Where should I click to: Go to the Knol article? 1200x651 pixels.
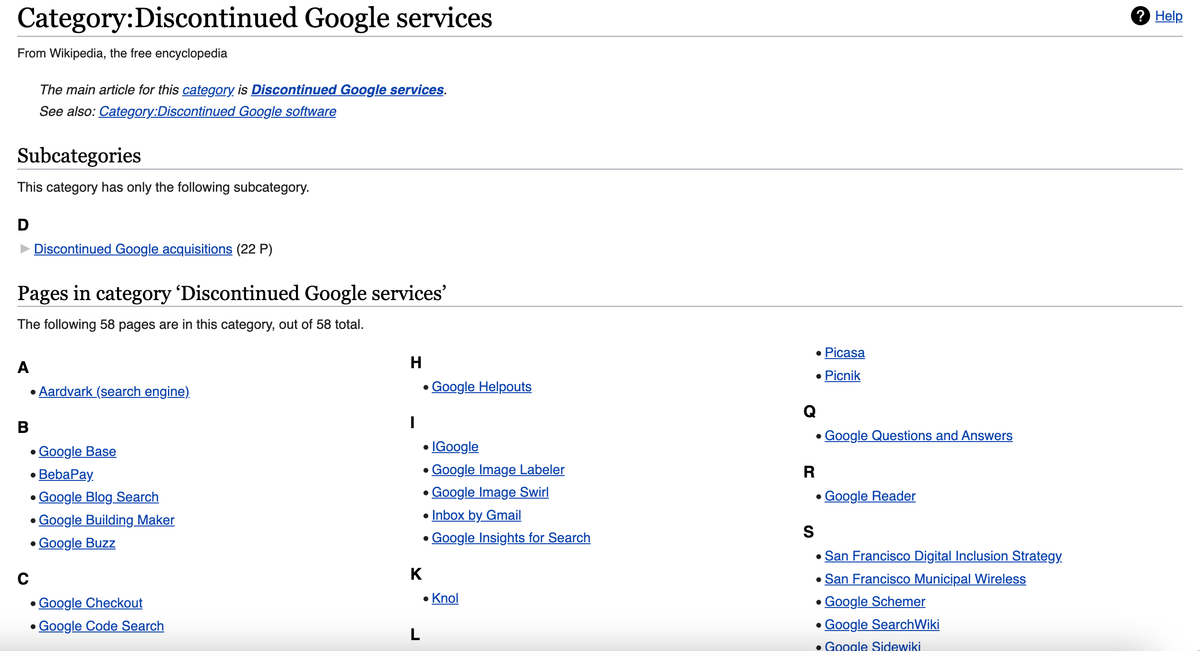click(445, 598)
